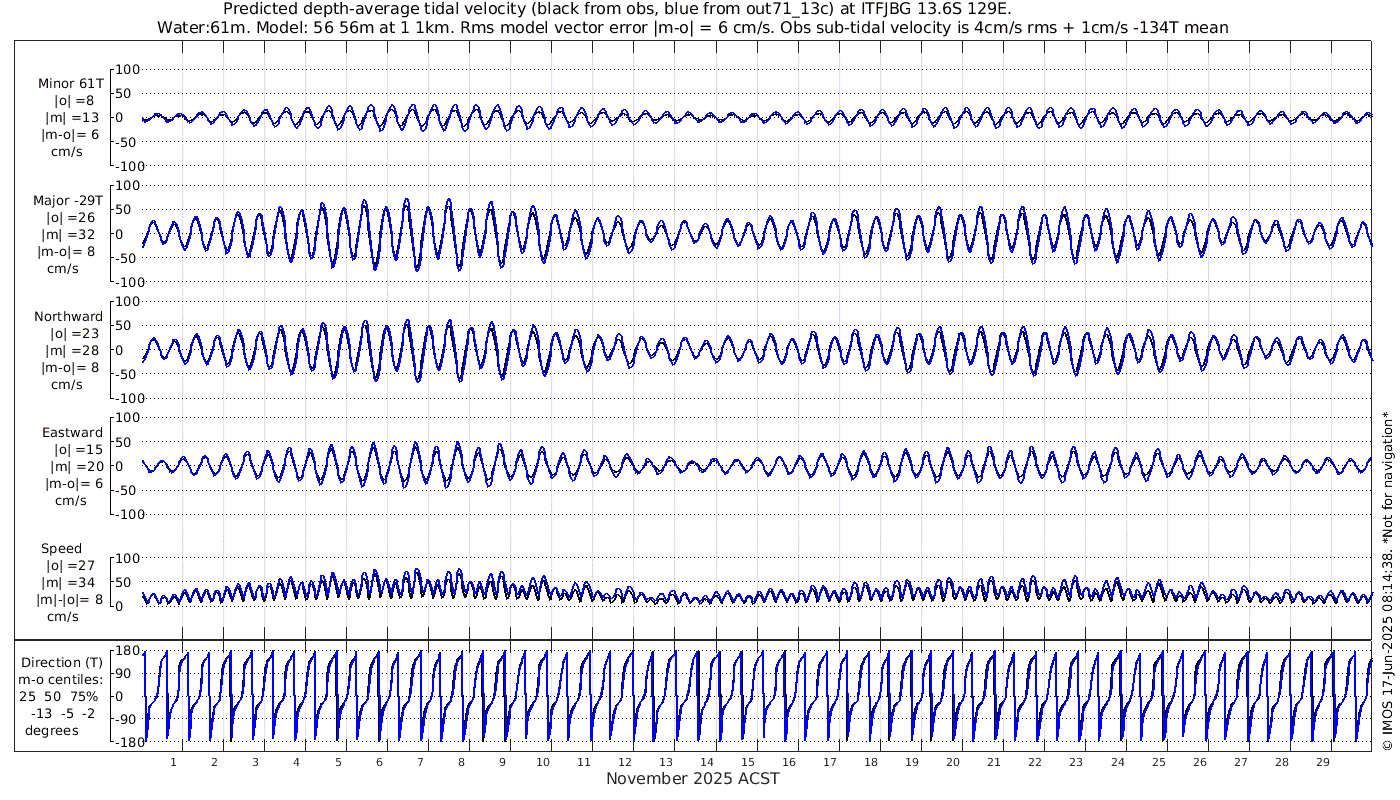The width and height of the screenshot is (1400, 800).
Task: Click the 'Speed' panel label
Action: [x=61, y=549]
